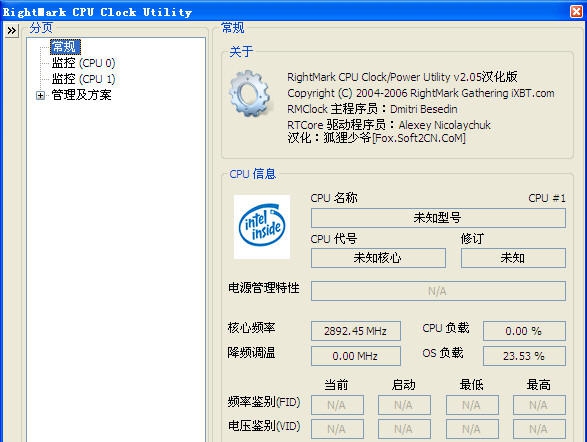Select the 常规 tree item
The width and height of the screenshot is (587, 442).
coord(65,47)
